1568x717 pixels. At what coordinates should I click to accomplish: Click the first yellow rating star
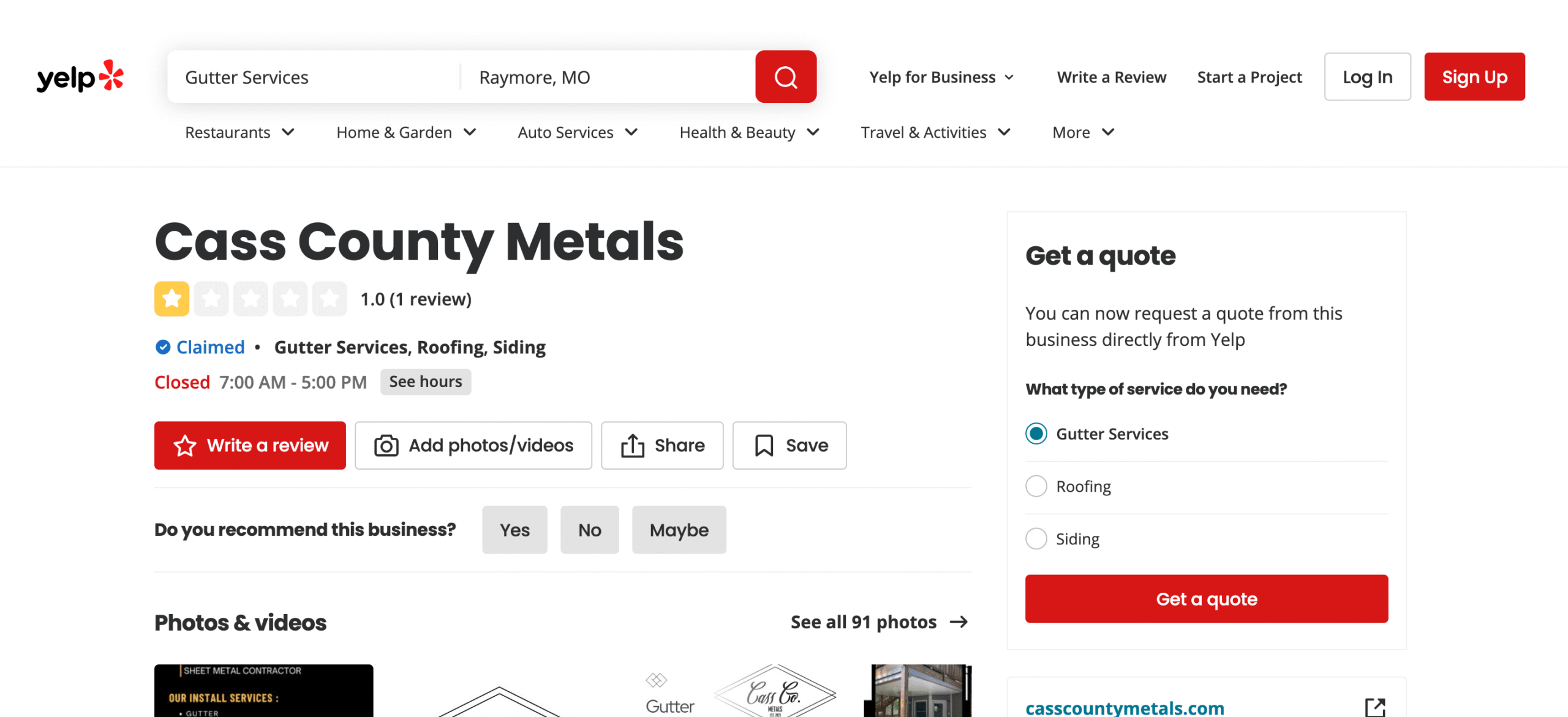(171, 299)
